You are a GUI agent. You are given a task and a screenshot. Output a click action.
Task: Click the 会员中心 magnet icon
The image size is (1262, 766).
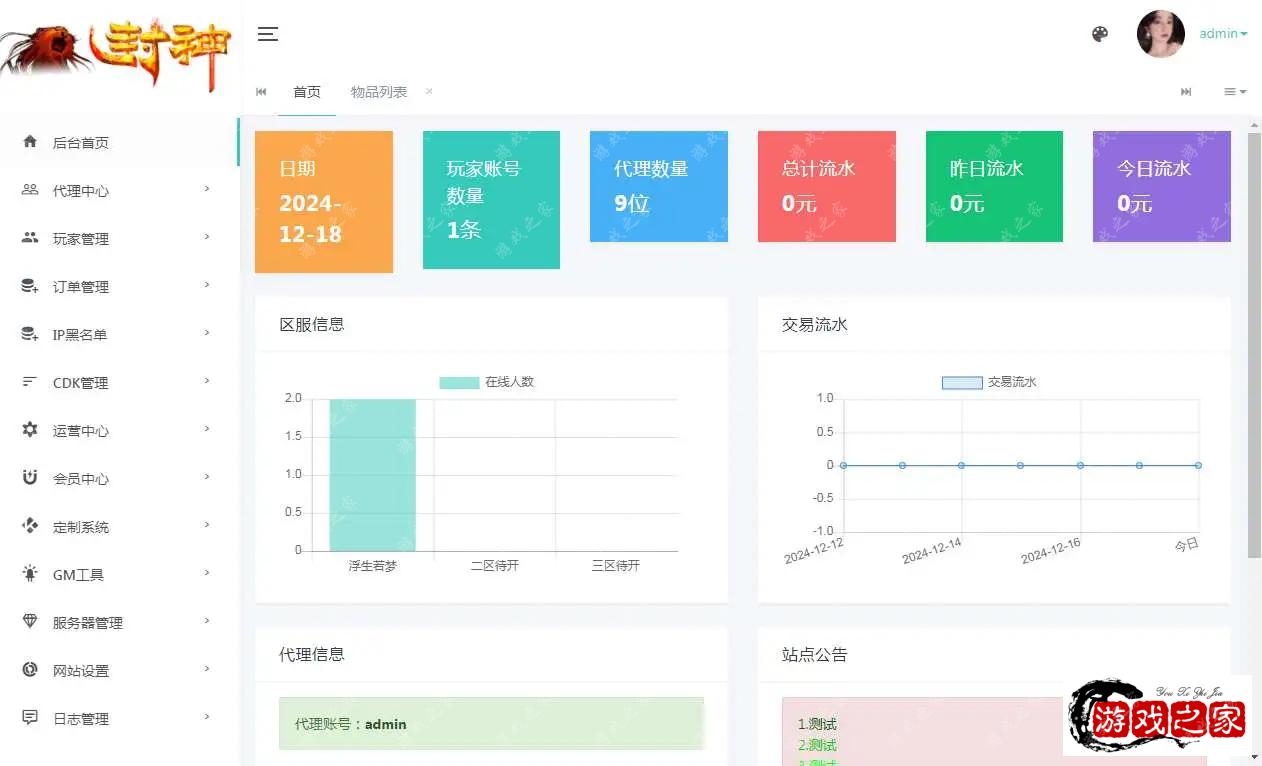[x=30, y=478]
